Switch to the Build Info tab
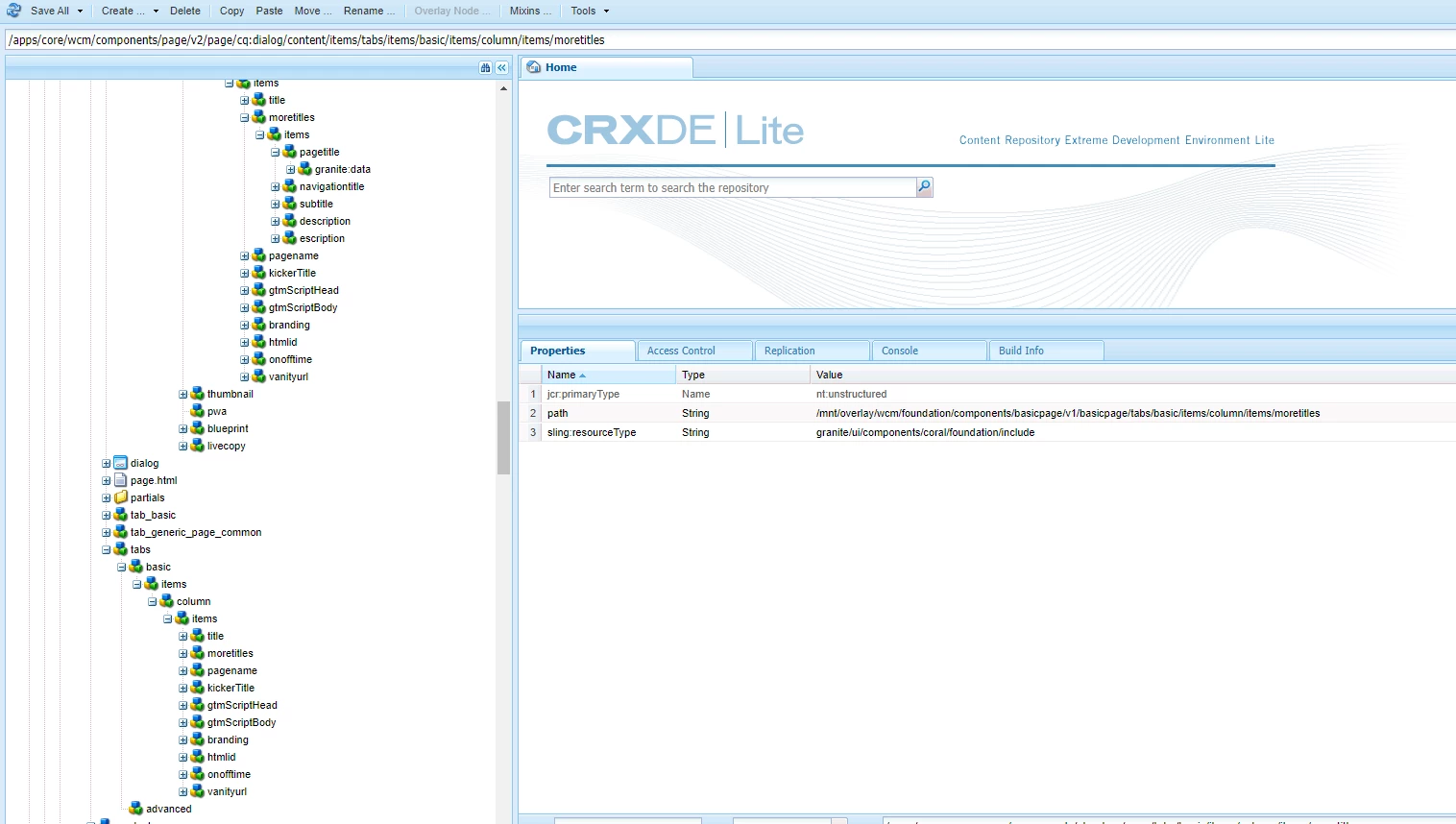Viewport: 1456px width, 824px height. pyautogui.click(x=1046, y=351)
